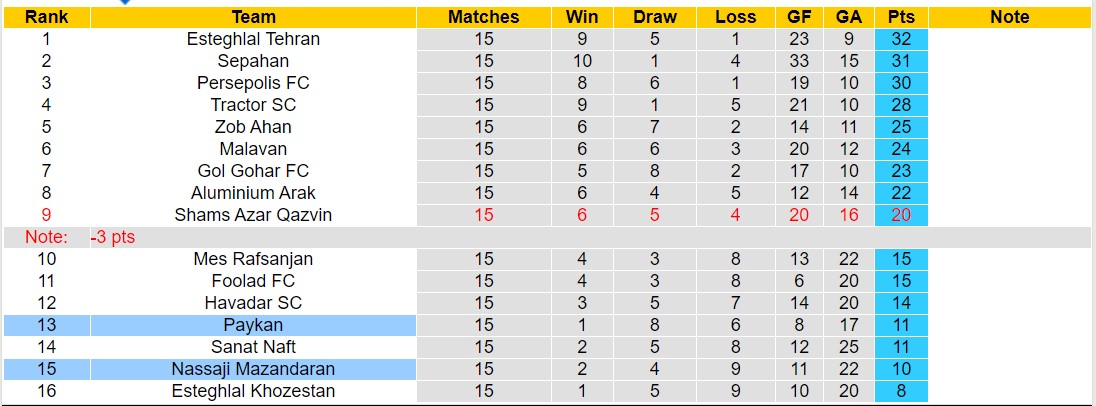The height and width of the screenshot is (406, 1096).
Task: Select the highlighted Nassaji Mazandaran team cell
Action: [x=253, y=369]
